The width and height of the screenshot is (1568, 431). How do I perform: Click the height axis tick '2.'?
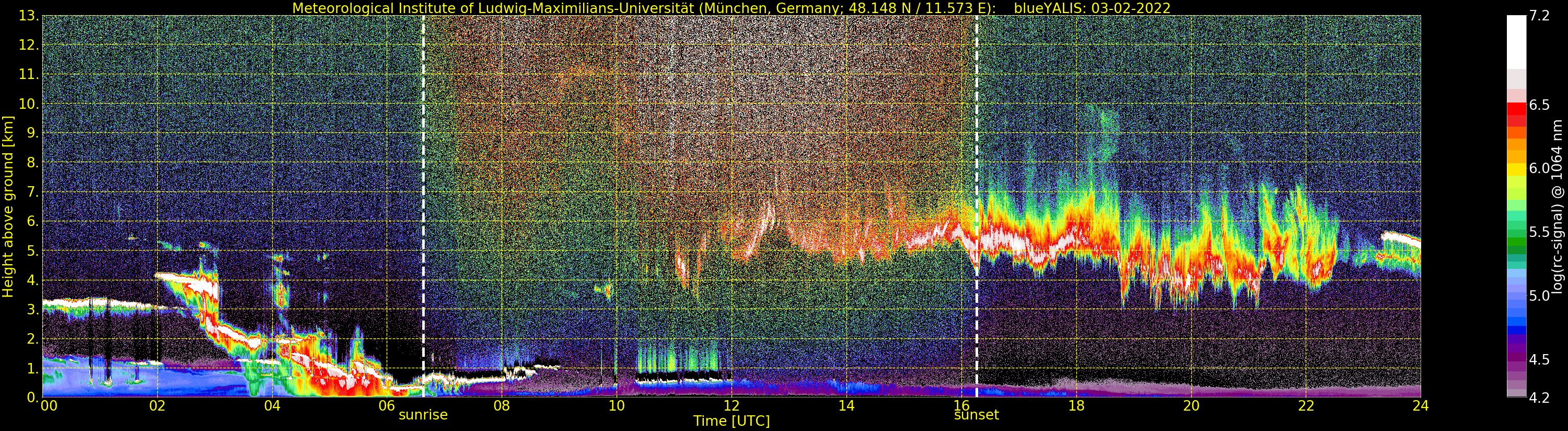coord(33,338)
